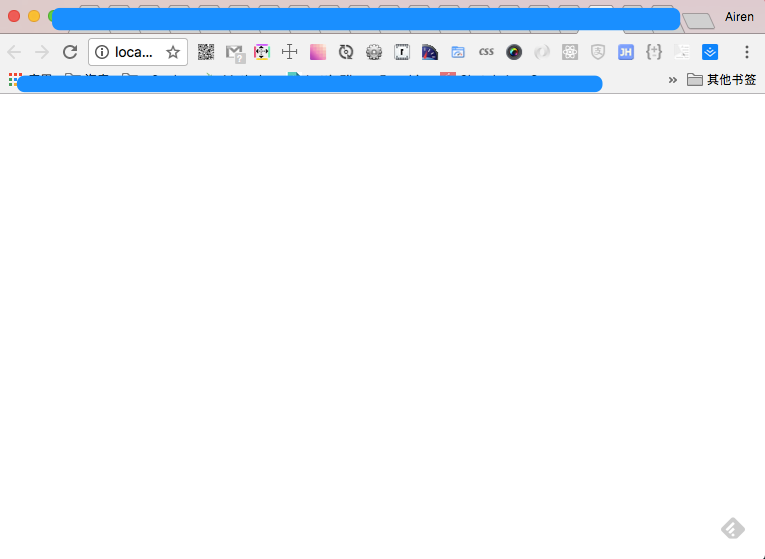This screenshot has height=559, width=765.
Task: Click the localhost address bar
Action: coord(134,52)
